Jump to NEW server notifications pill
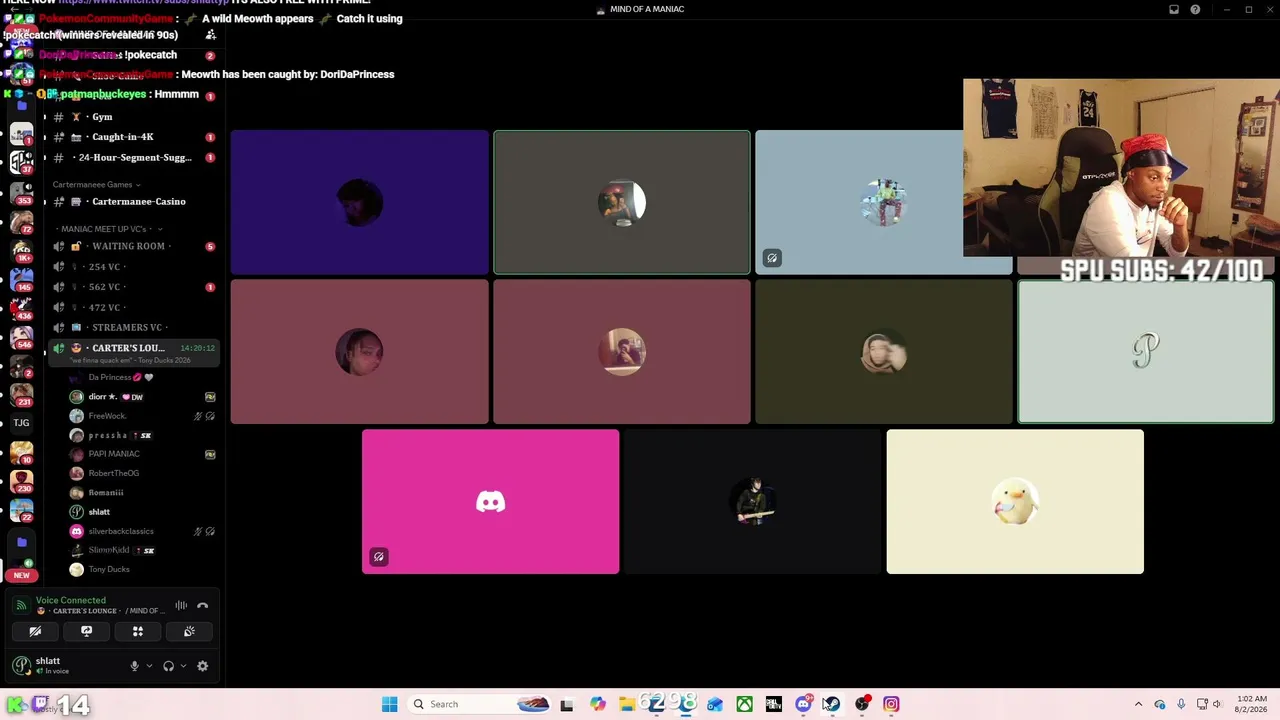Image resolution: width=1280 pixels, height=720 pixels. (x=21, y=575)
